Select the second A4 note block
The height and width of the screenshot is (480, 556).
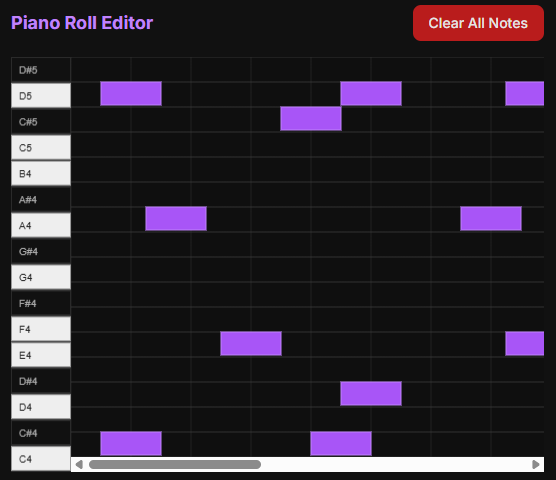[x=491, y=218]
